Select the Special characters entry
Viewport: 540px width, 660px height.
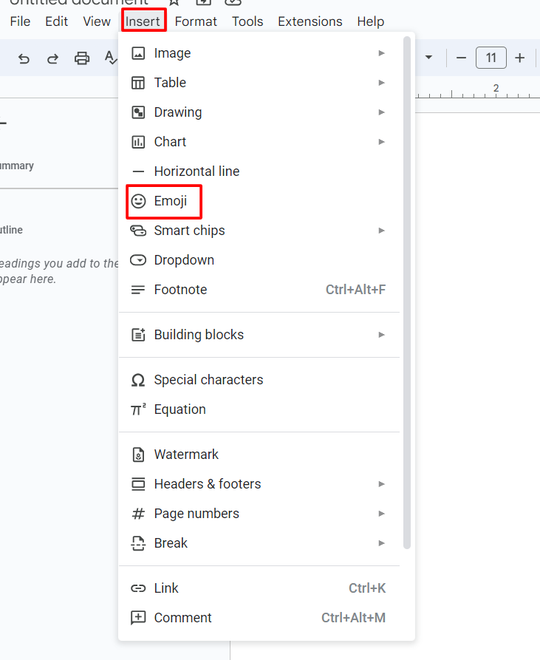point(259,380)
